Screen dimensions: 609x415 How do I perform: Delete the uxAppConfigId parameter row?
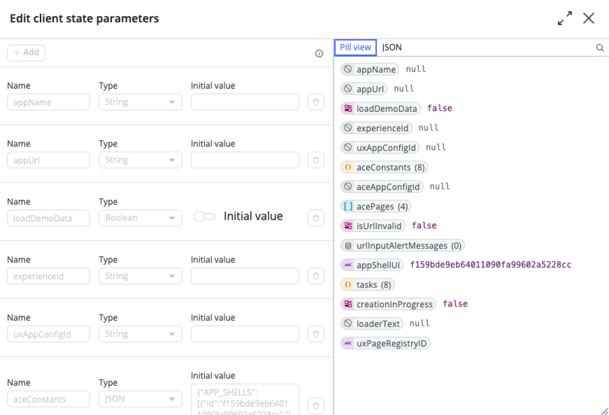click(x=316, y=334)
